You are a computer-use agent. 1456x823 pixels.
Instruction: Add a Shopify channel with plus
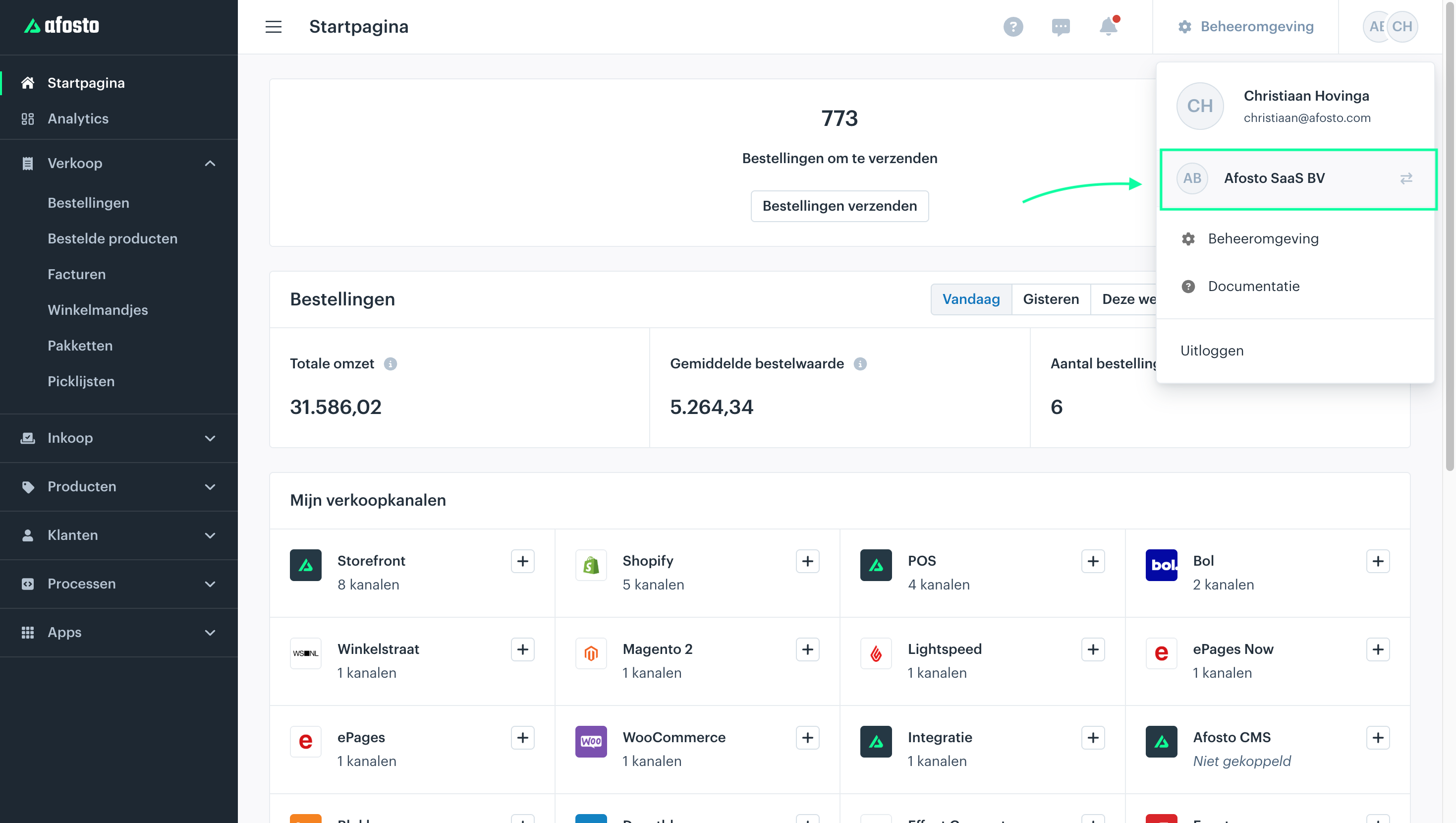807,561
